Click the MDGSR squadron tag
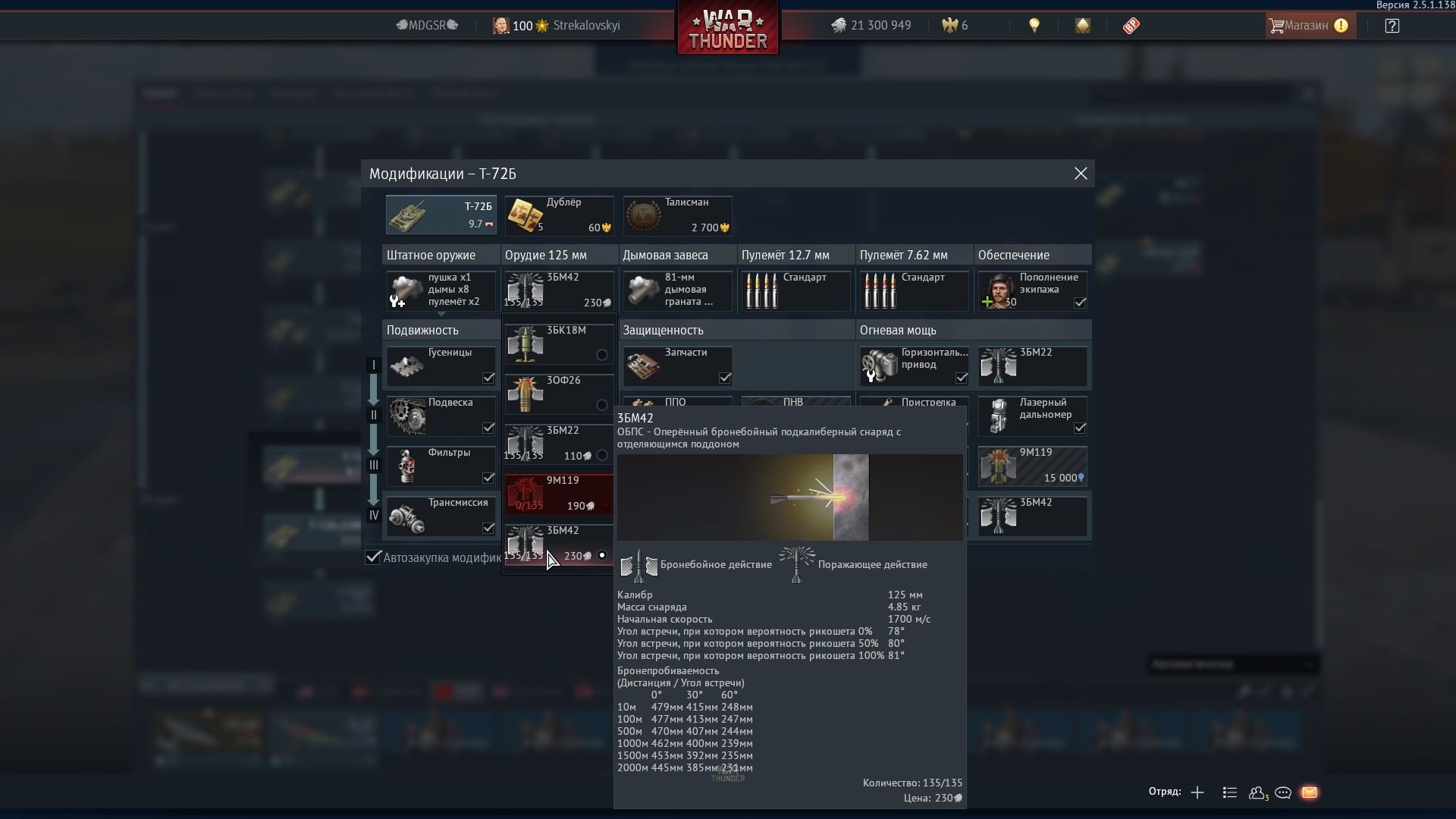Image resolution: width=1456 pixels, height=819 pixels. click(428, 26)
